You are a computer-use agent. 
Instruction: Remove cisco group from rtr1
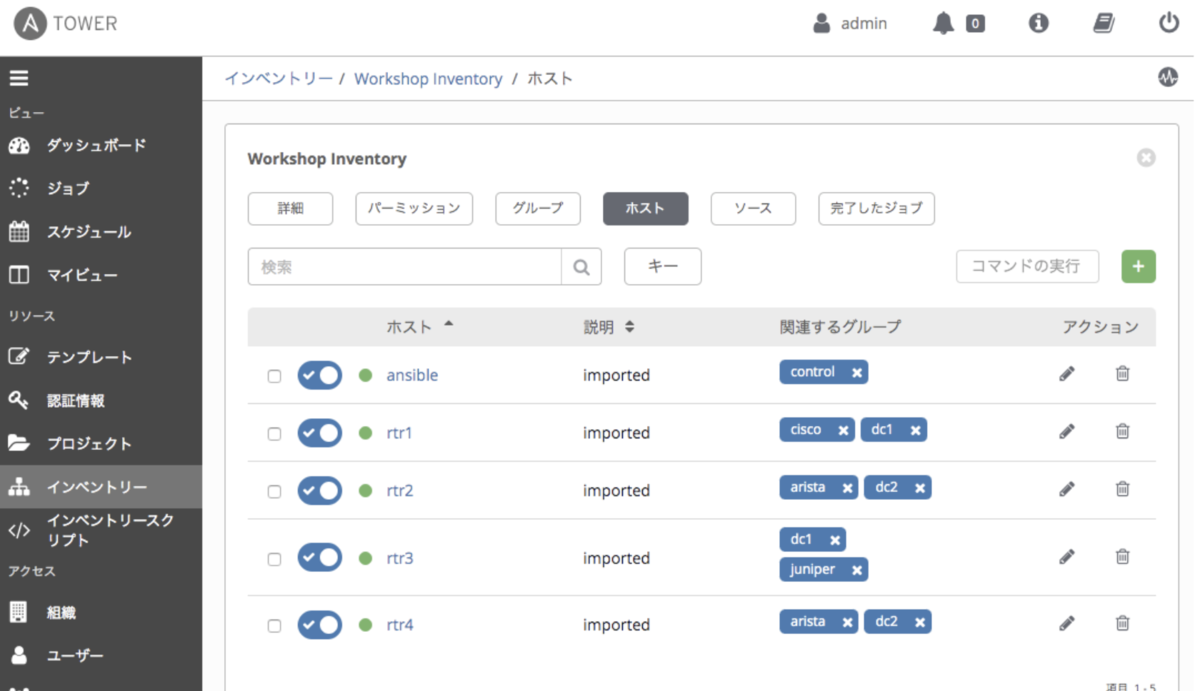pos(843,430)
